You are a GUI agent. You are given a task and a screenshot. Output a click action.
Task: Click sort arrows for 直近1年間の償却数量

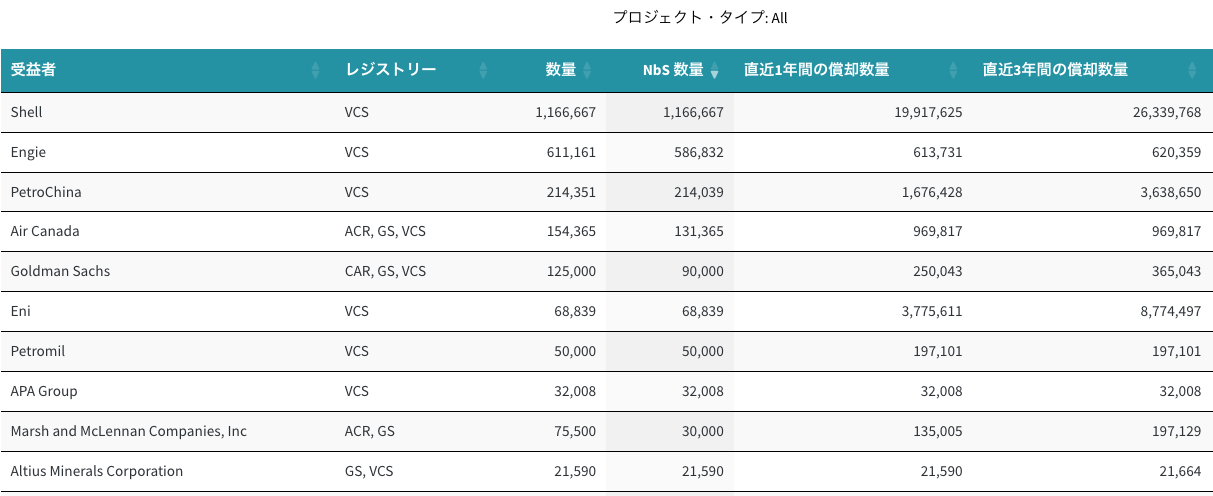pyautogui.click(x=953, y=71)
